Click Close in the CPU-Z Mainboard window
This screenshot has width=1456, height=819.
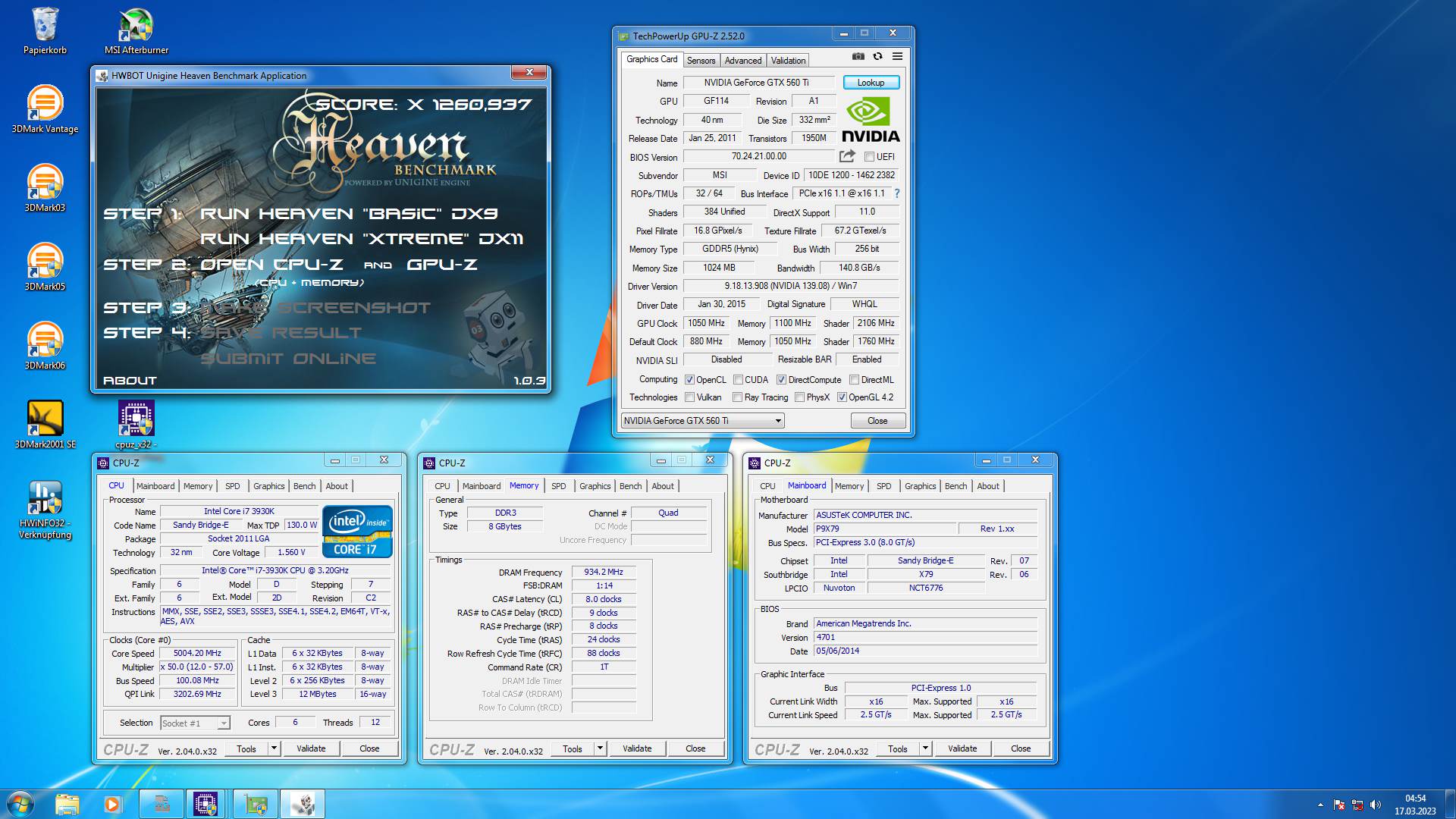click(1021, 748)
